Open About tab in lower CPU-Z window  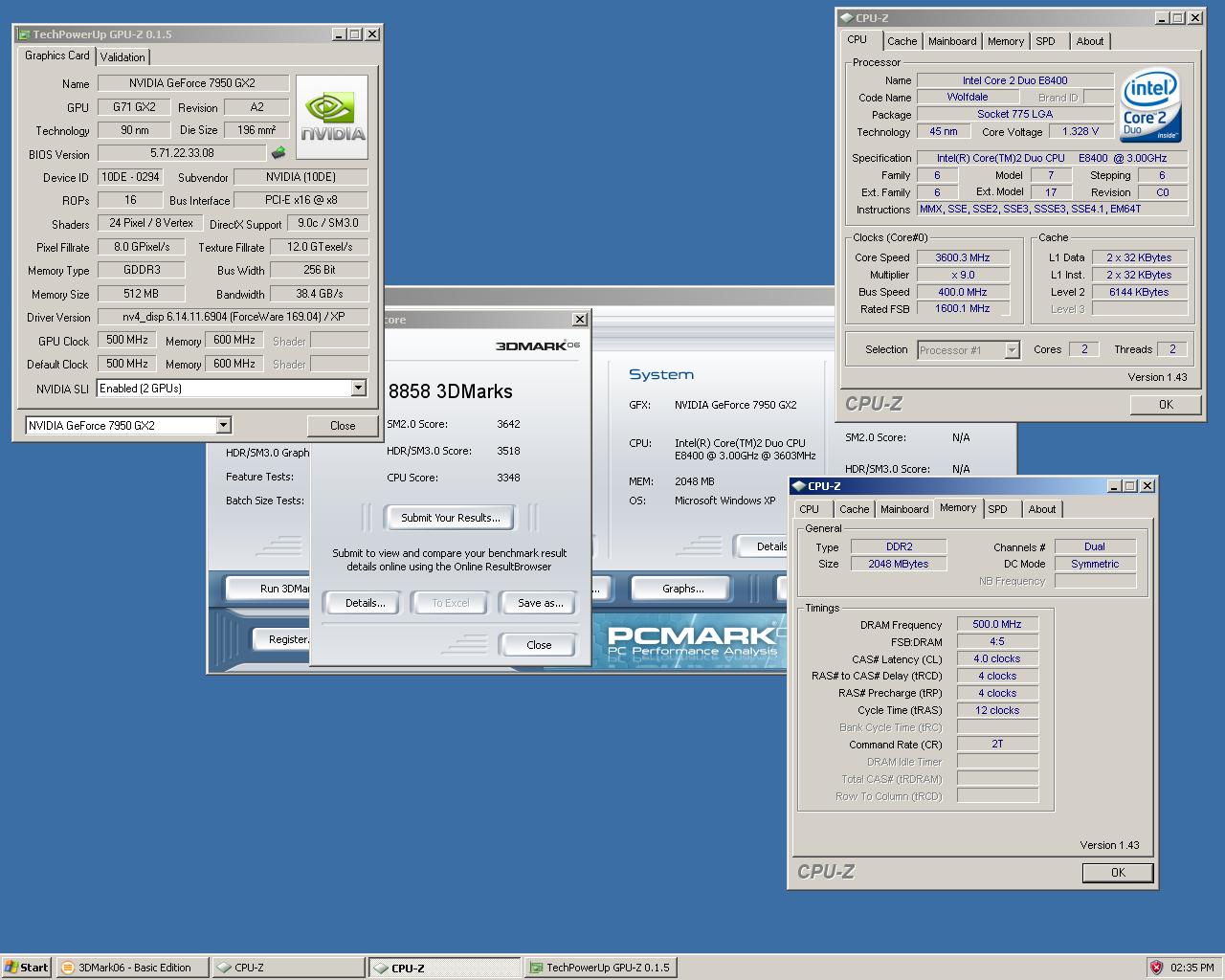[1041, 509]
